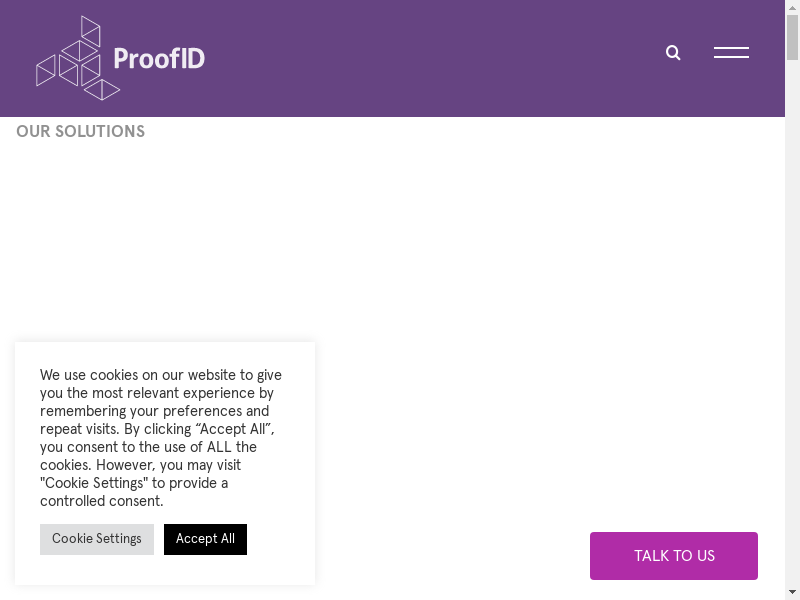Screen dimensions: 800x600
Task: Select the OUR SOLUTIONS heading
Action: tap(80, 132)
